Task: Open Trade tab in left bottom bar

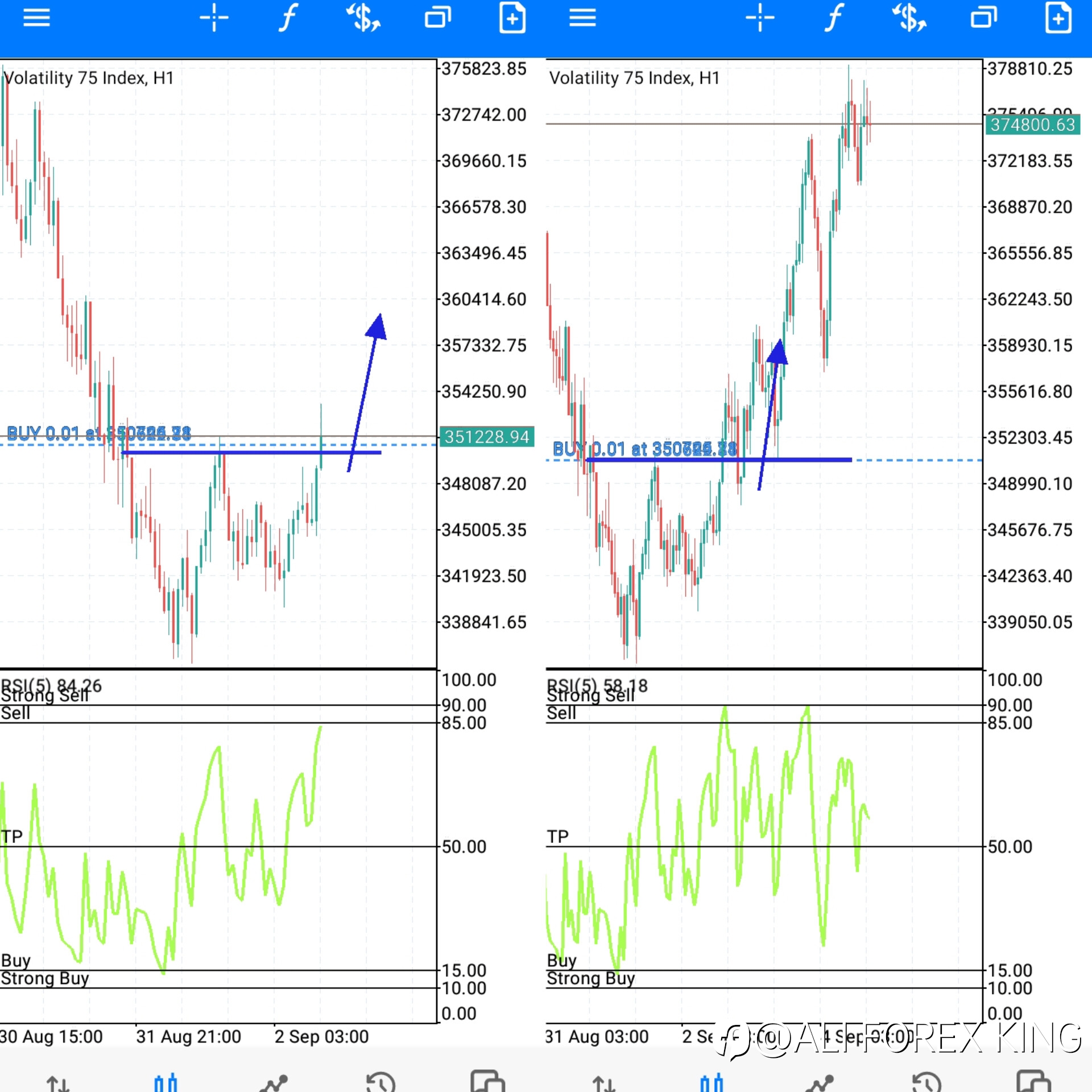Action: 274,1082
